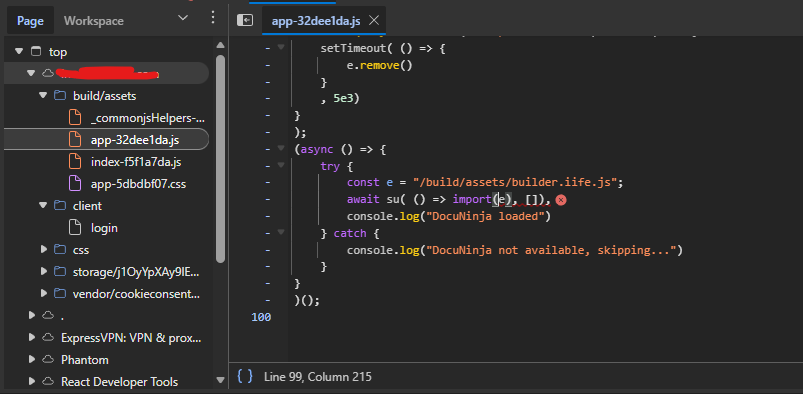Click the navigator scroll up arrow
The height and width of the screenshot is (395, 803).
coord(220,45)
